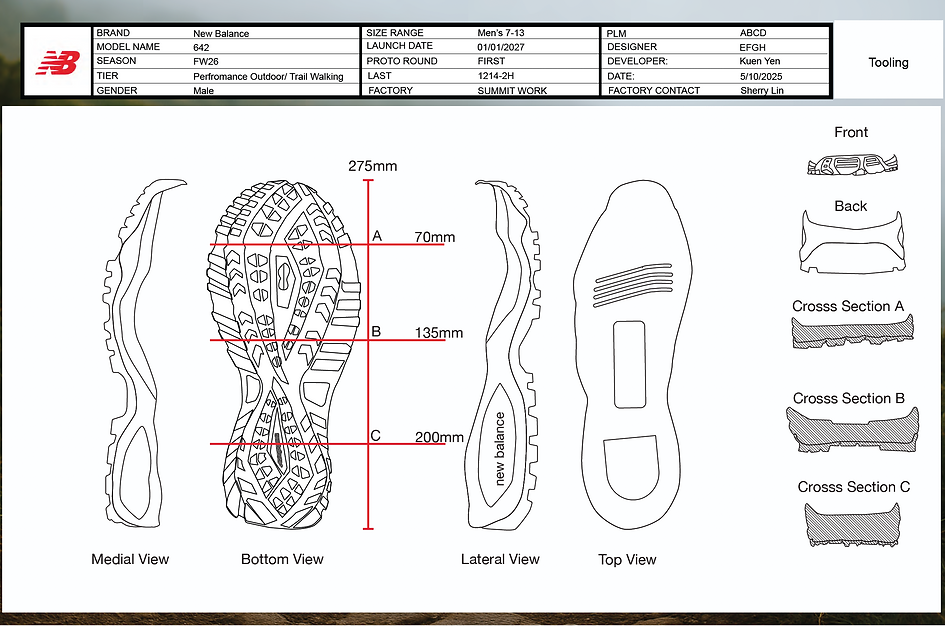Click the 'Tooling' title text
This screenshot has height=626, width=945.
(x=888, y=63)
